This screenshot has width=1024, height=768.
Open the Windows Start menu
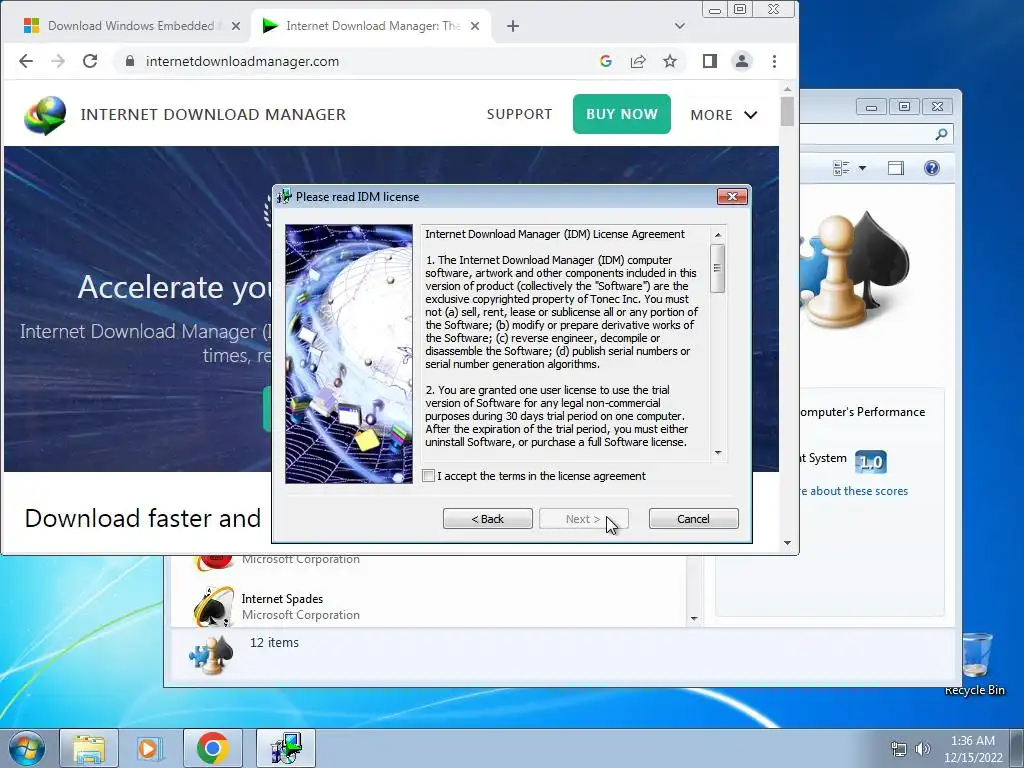[27, 748]
